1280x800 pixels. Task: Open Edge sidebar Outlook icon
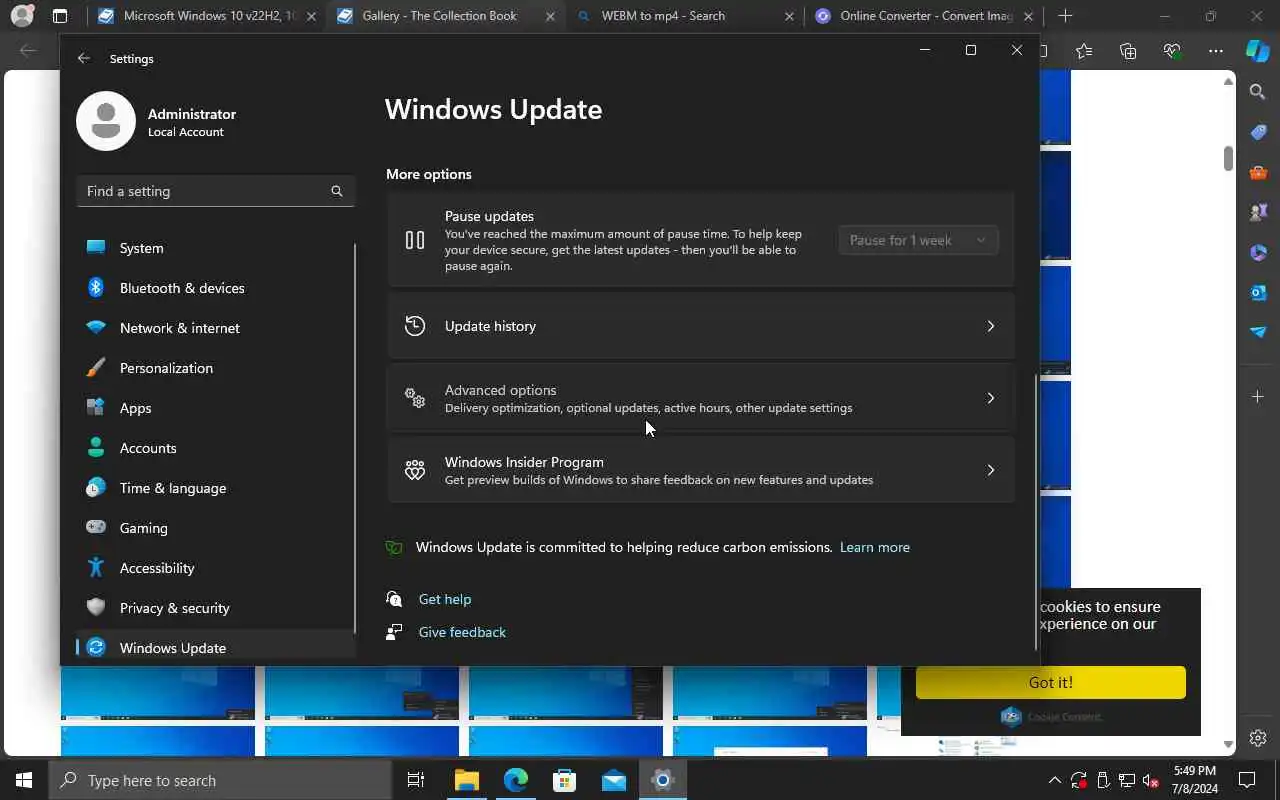point(1258,292)
